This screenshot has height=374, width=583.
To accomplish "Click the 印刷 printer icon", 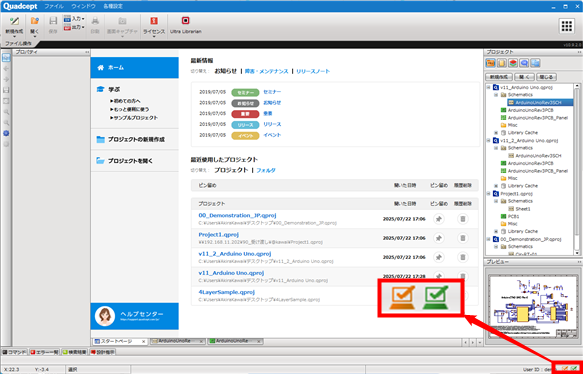I will point(95,21).
